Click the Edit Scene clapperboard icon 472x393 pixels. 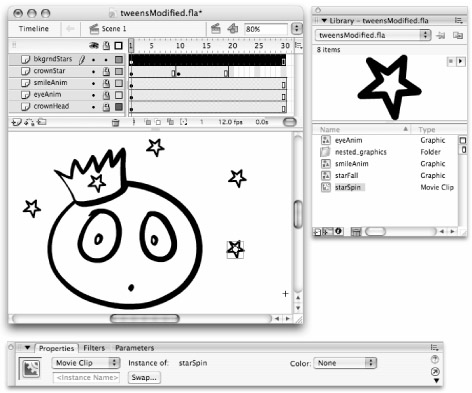point(216,29)
